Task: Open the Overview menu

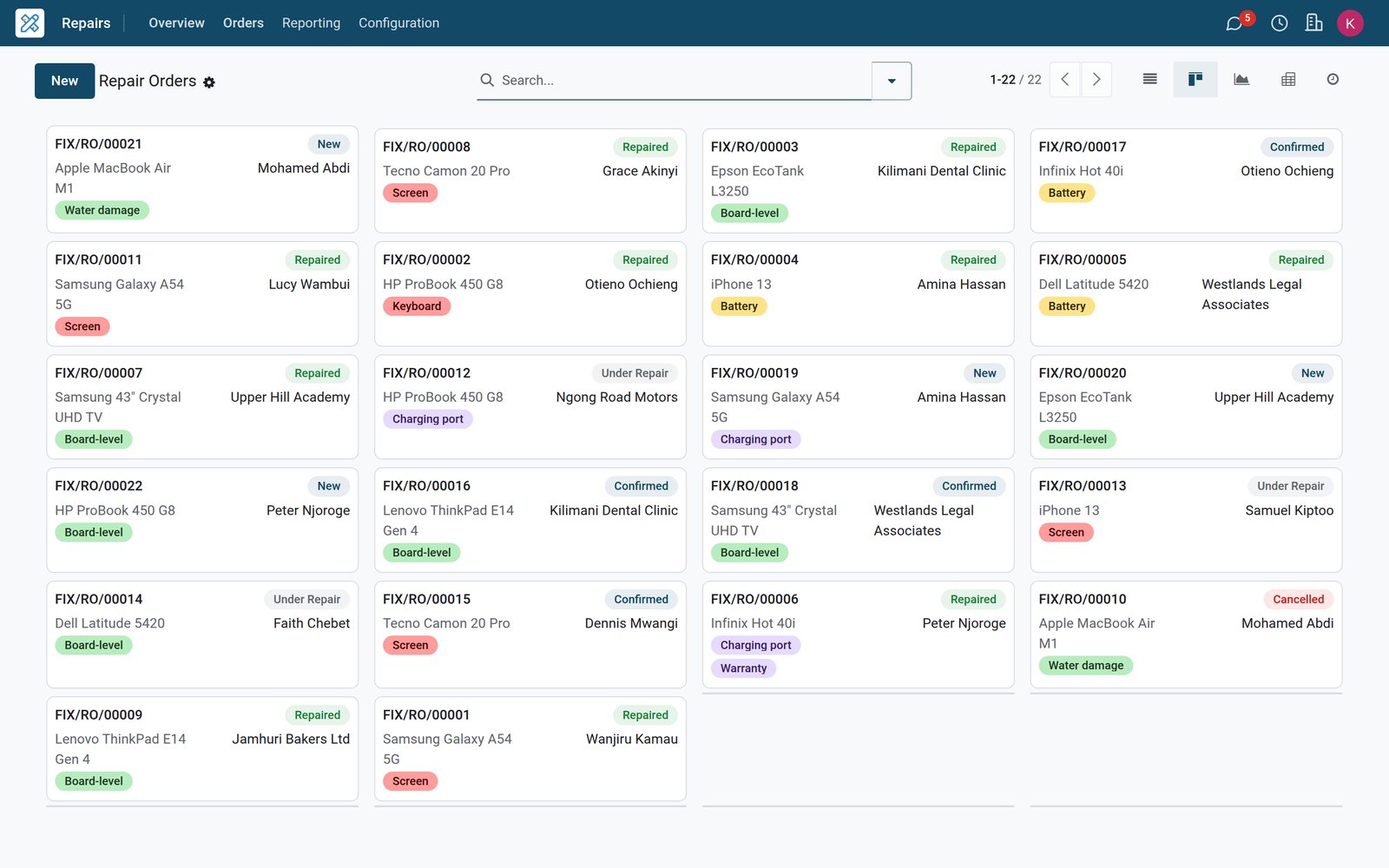Action: 176,23
